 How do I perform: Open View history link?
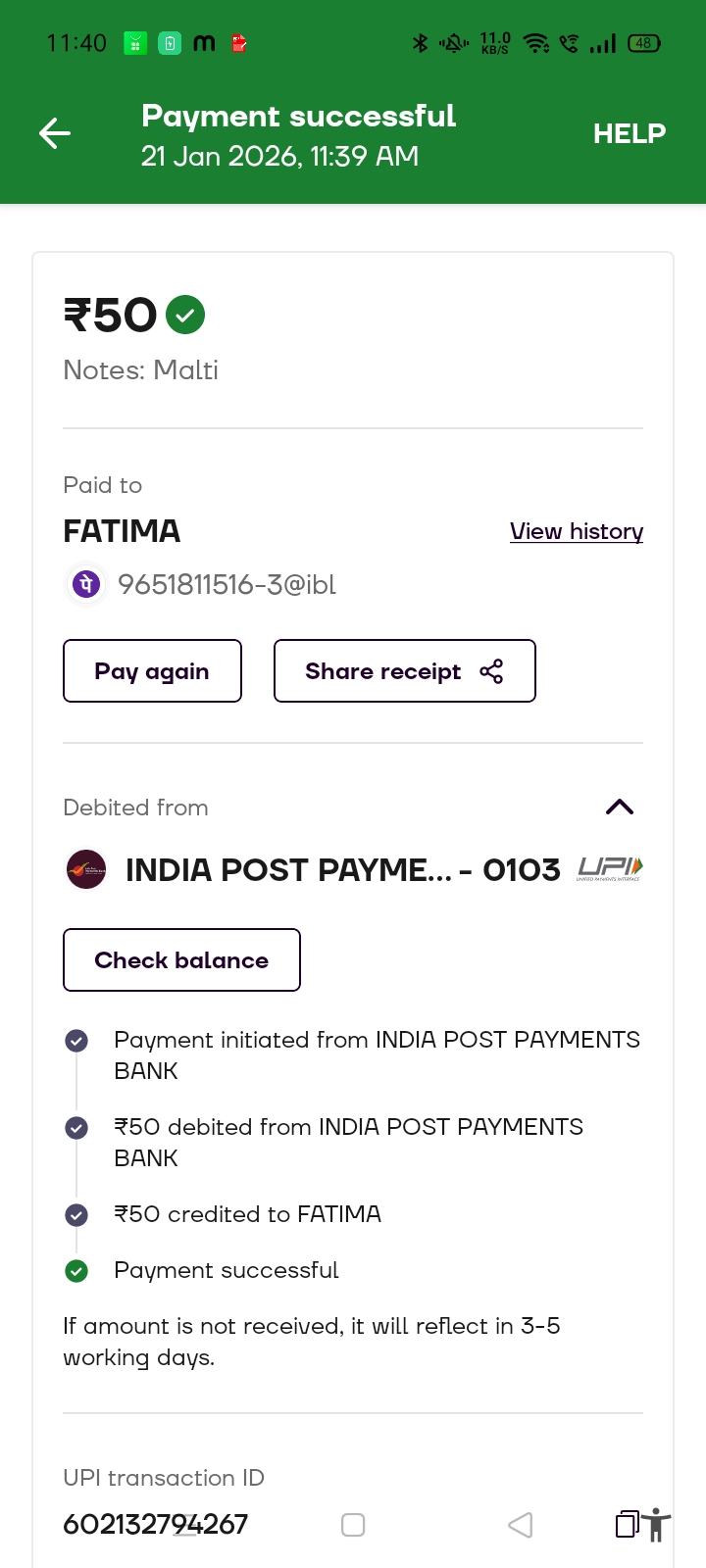pos(576,531)
